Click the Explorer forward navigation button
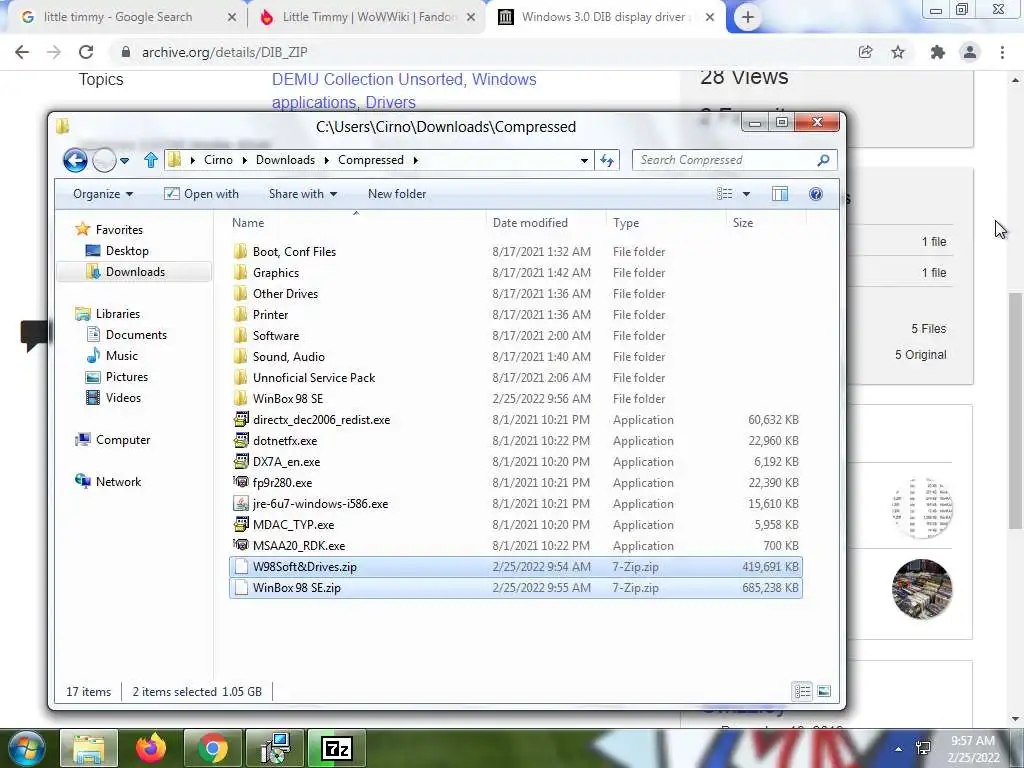 (104, 160)
